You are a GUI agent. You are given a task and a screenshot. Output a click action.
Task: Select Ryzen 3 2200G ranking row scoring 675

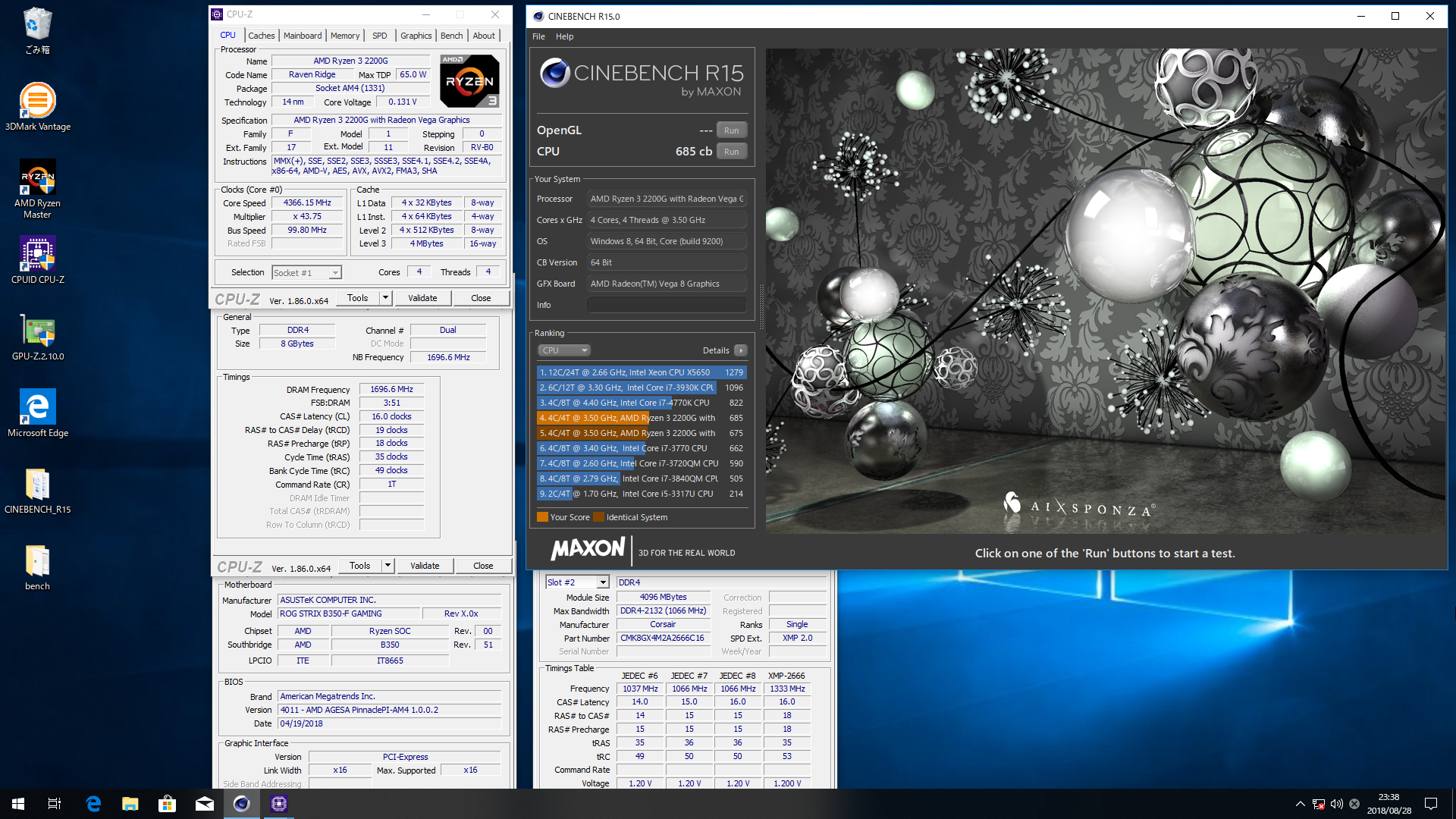(x=642, y=433)
